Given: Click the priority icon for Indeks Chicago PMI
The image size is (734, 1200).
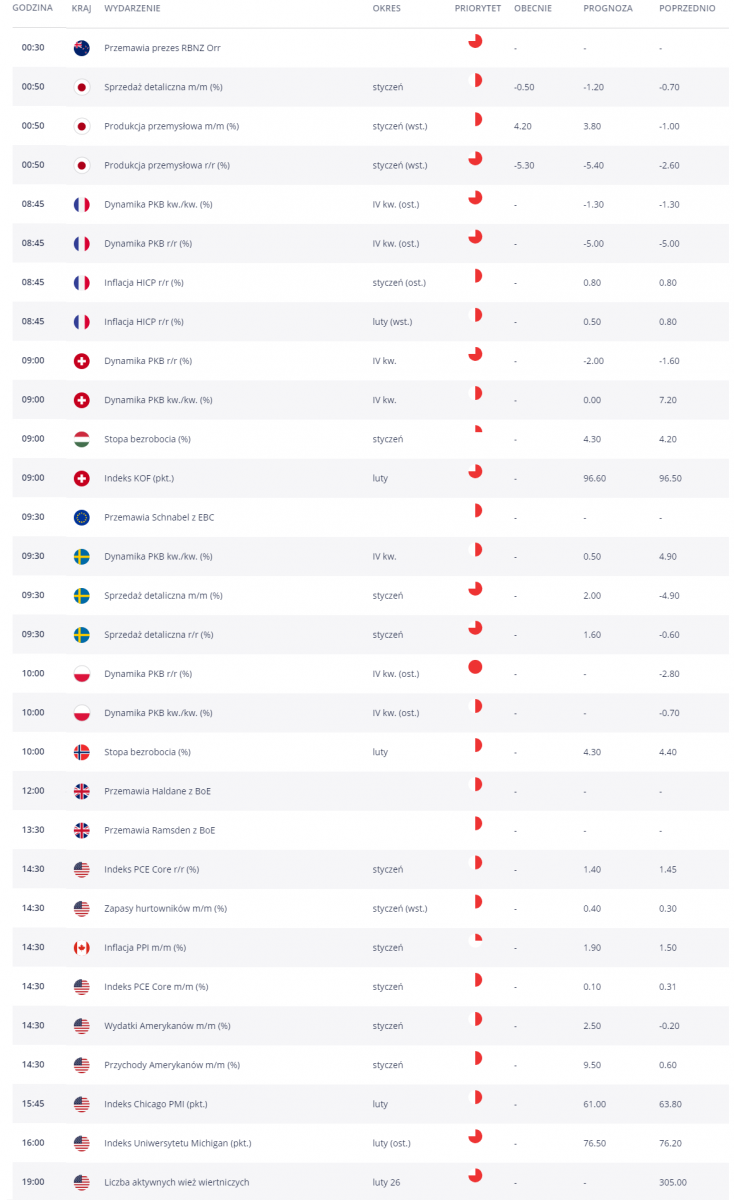Looking at the screenshot, I should coord(476,1097).
